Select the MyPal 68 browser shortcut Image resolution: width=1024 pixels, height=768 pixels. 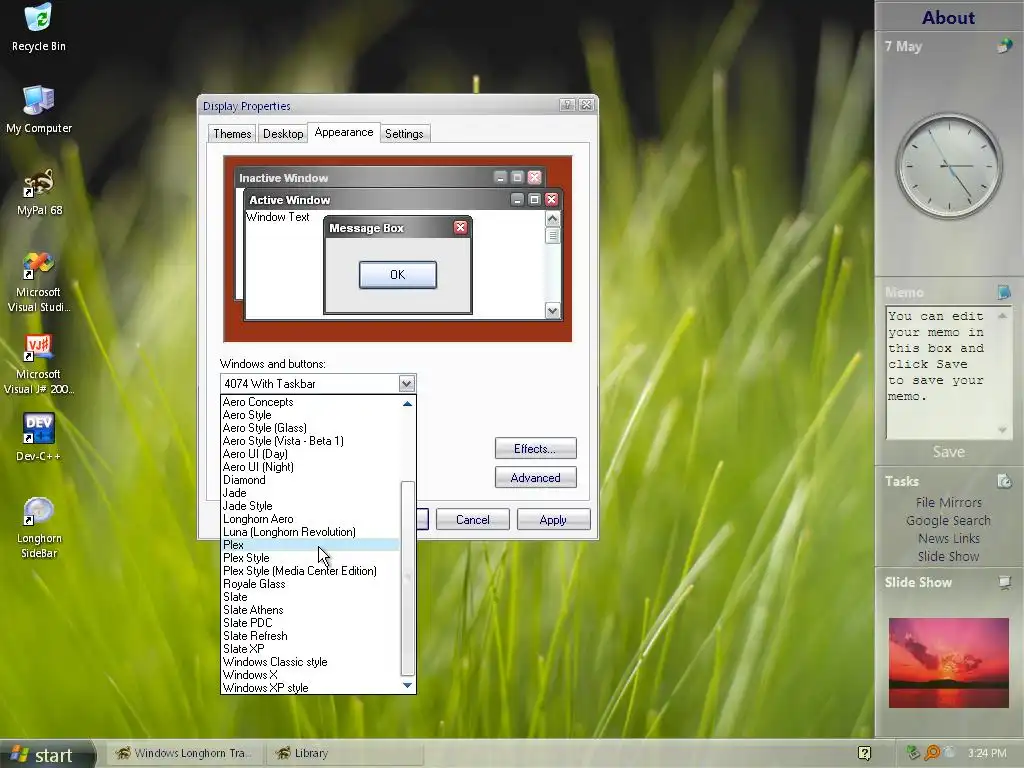39,191
